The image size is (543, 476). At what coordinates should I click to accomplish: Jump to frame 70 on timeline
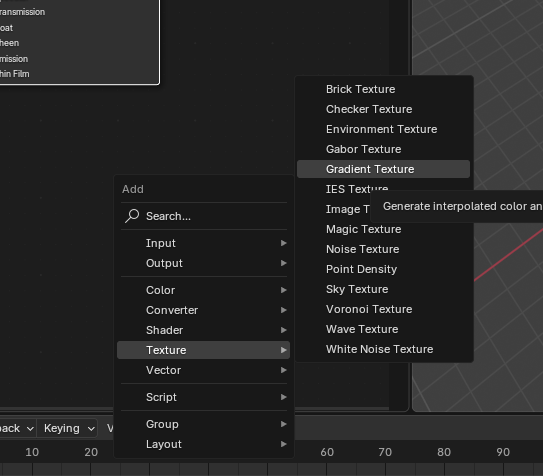385,452
